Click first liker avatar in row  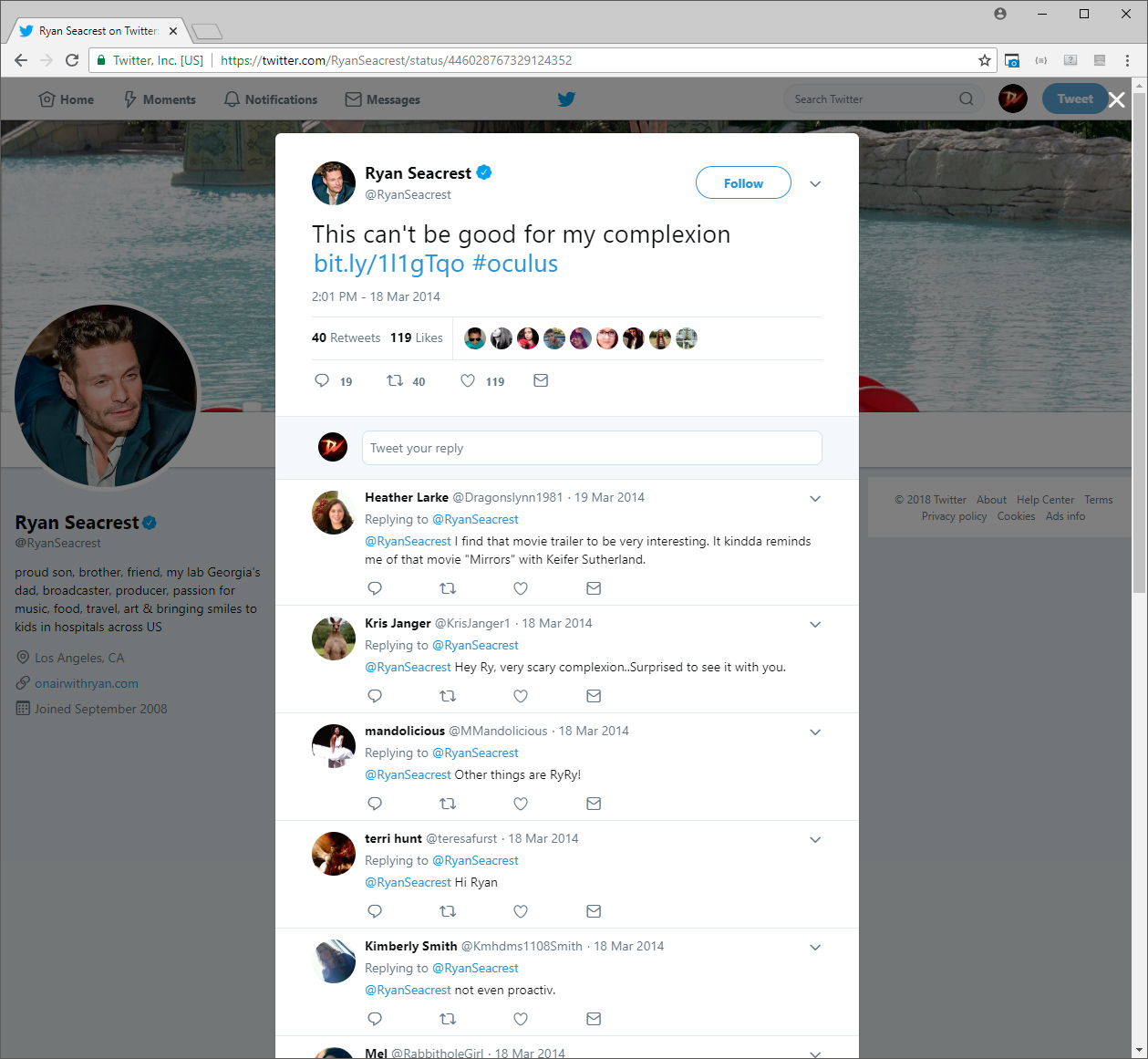(475, 338)
